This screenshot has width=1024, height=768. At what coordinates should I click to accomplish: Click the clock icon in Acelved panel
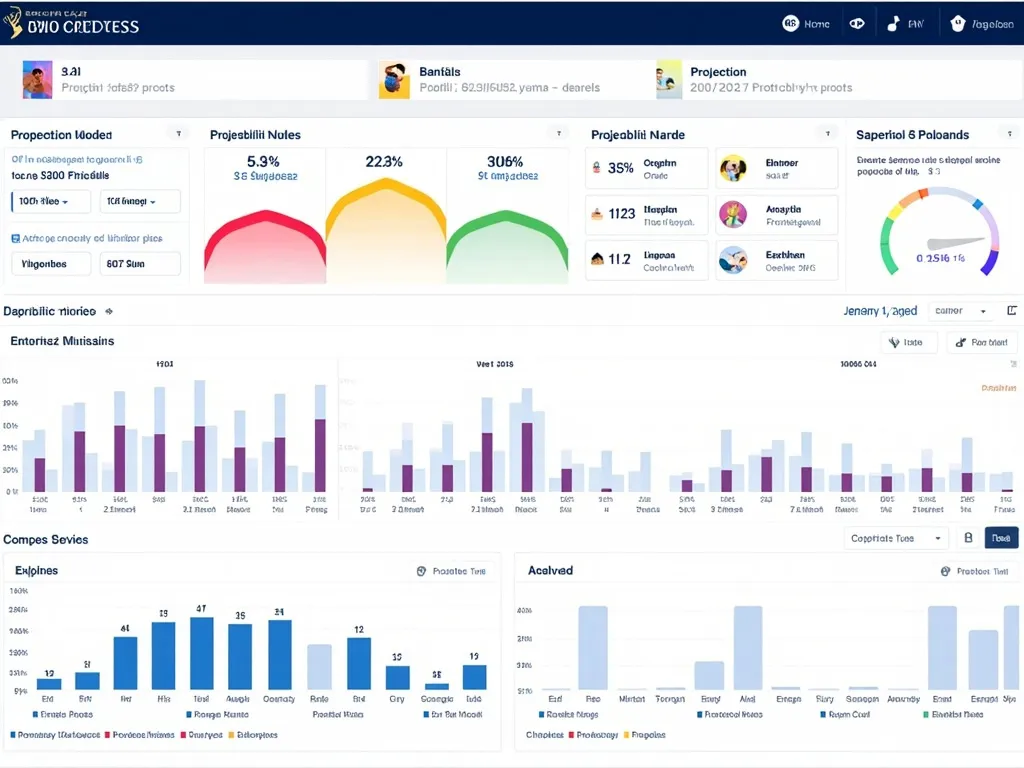(x=945, y=571)
